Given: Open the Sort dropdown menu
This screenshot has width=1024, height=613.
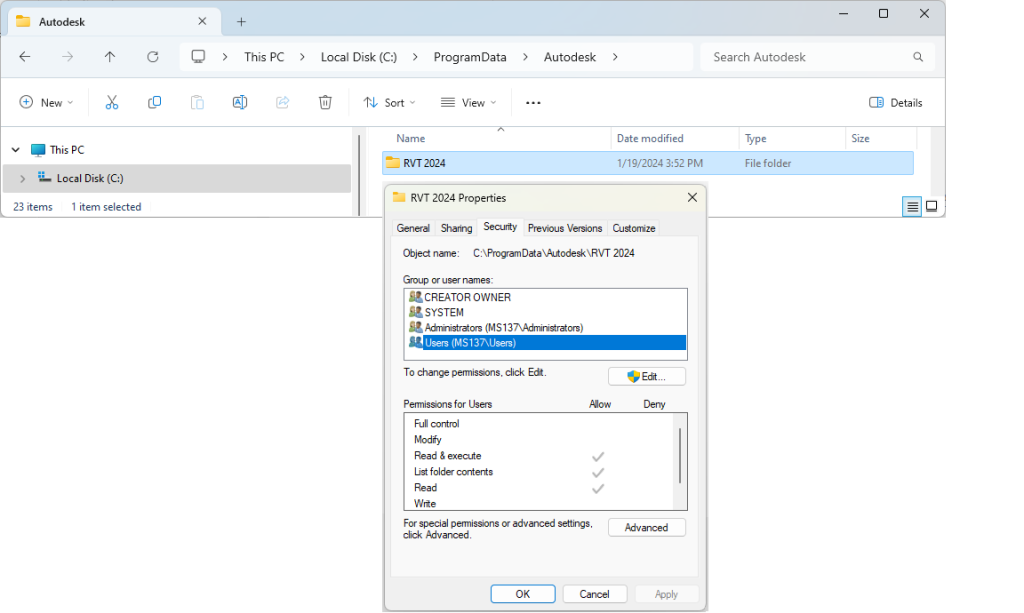Looking at the screenshot, I should coord(390,102).
